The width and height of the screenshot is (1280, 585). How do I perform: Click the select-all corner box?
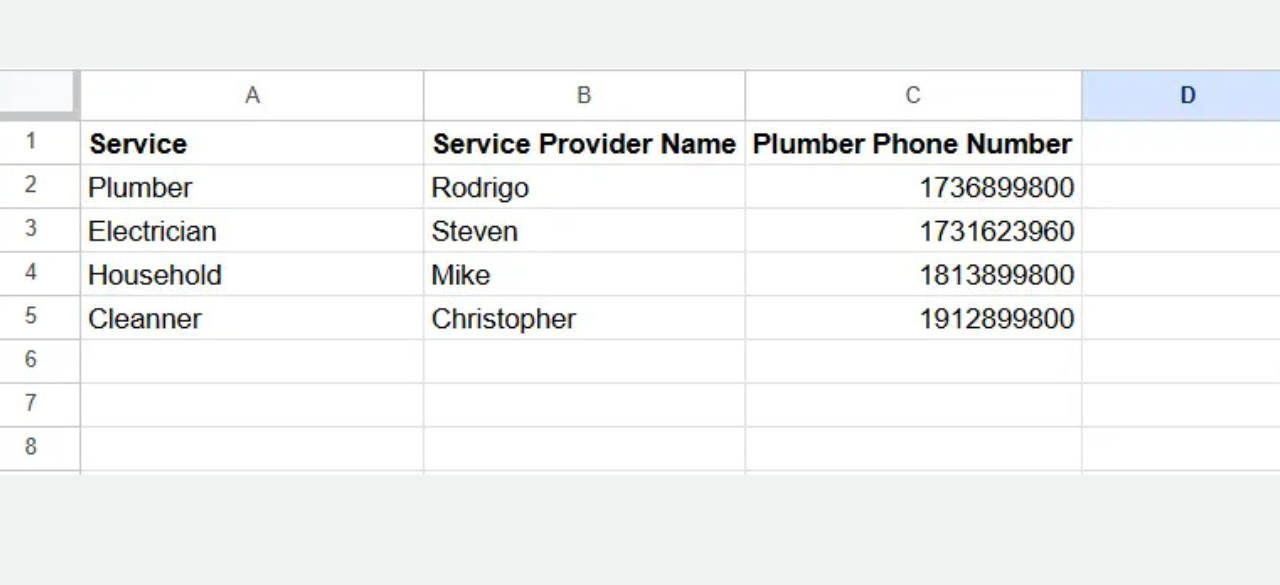pos(39,94)
